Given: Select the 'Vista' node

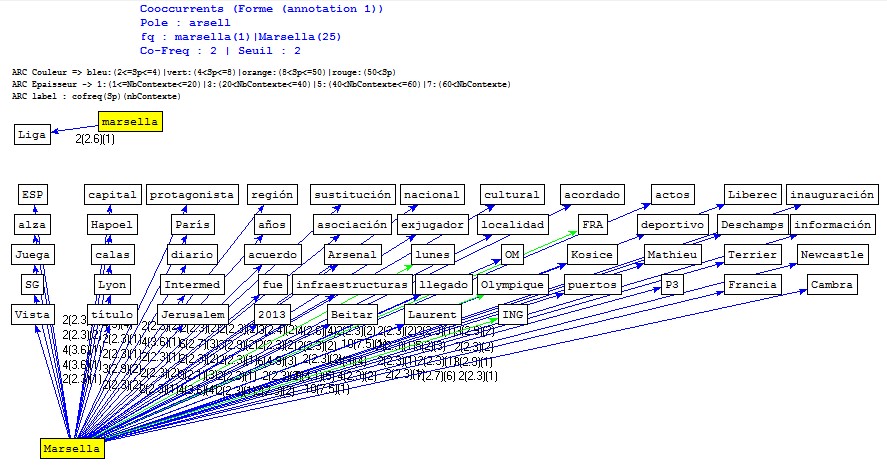Looking at the screenshot, I should point(32,314).
